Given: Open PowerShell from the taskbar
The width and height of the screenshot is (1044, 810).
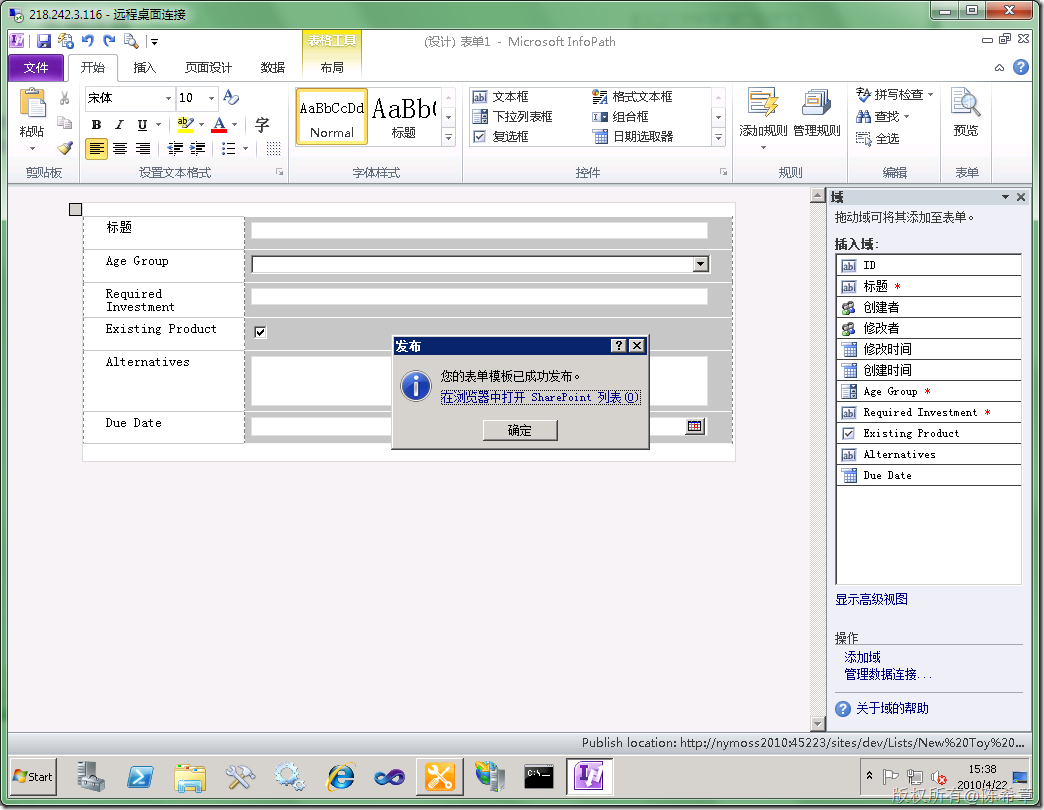Looking at the screenshot, I should pyautogui.click(x=140, y=776).
